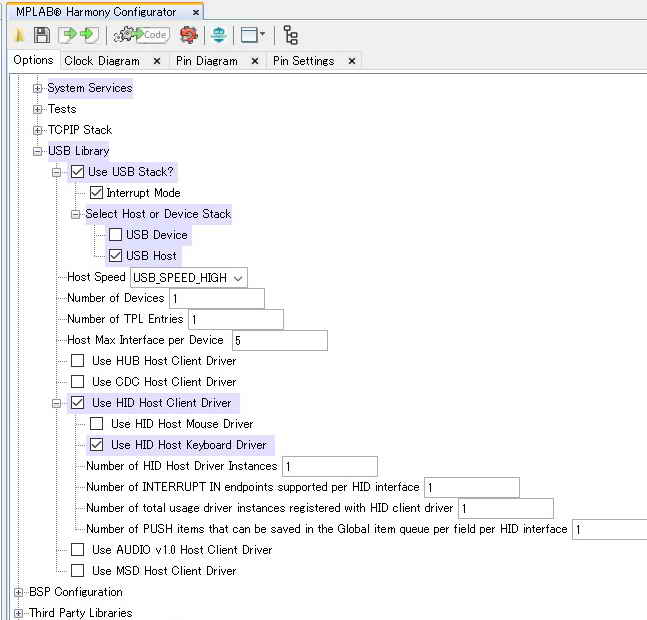Click the Generate Code gears button

pos(140,35)
